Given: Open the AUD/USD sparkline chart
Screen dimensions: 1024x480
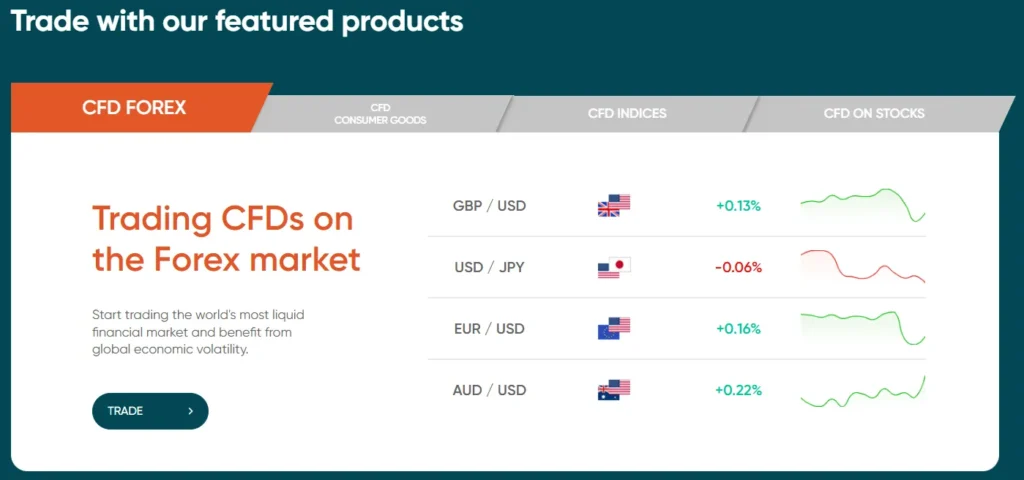Looking at the screenshot, I should pyautogui.click(x=863, y=391).
